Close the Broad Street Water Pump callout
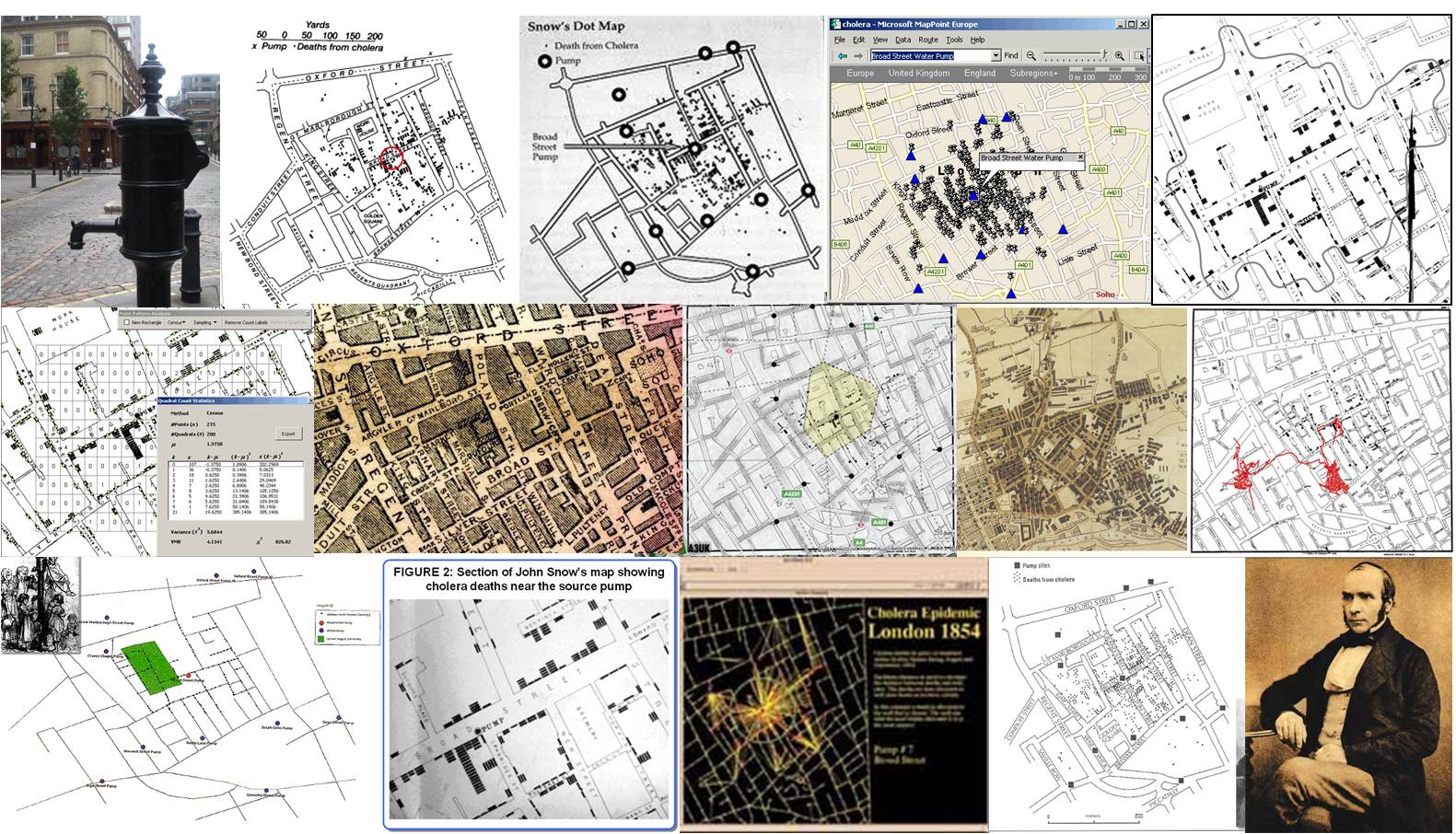The height and width of the screenshot is (834, 1456). tap(1080, 157)
